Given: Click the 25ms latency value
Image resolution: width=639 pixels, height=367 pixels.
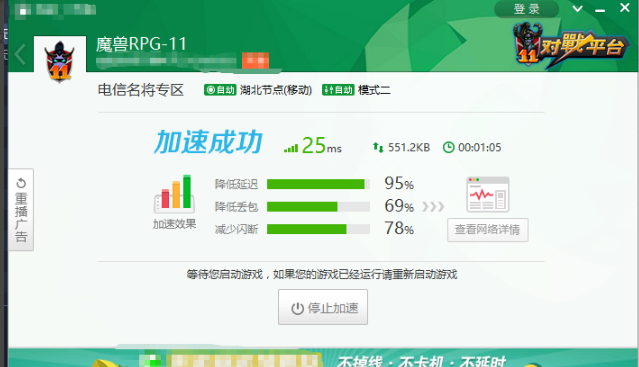Looking at the screenshot, I should [322, 145].
